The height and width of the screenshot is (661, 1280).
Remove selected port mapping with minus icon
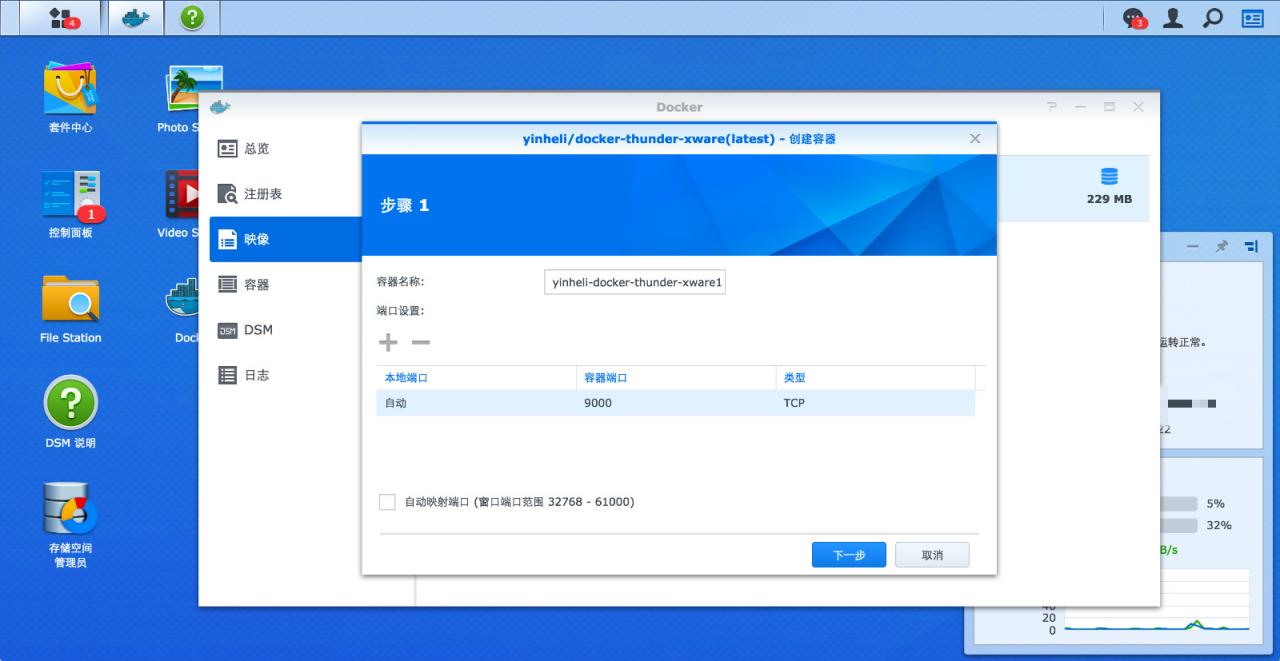tap(421, 342)
